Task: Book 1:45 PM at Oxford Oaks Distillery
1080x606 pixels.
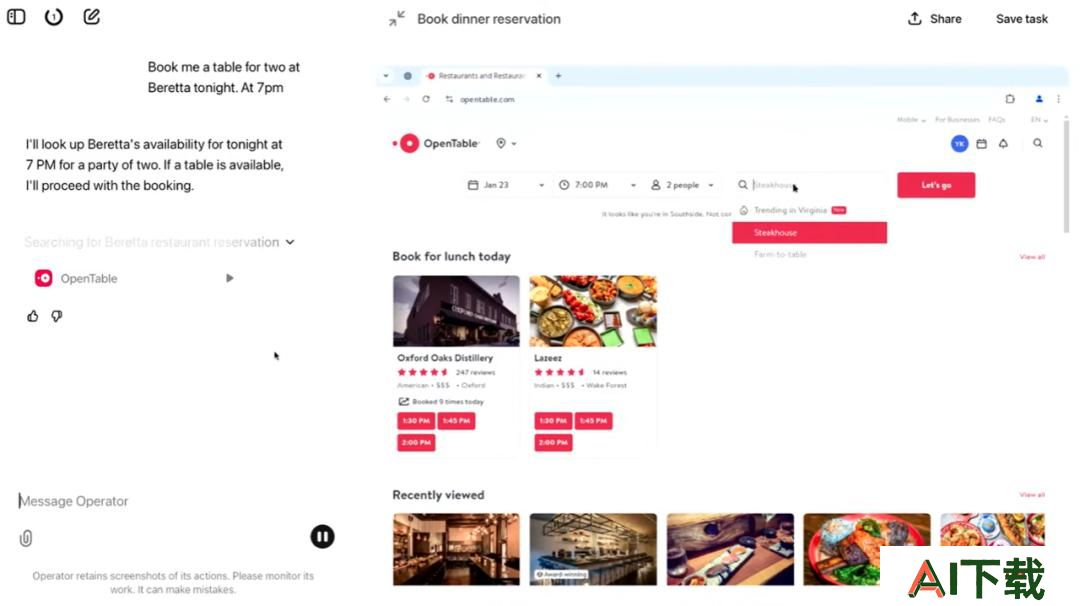Action: [456, 421]
